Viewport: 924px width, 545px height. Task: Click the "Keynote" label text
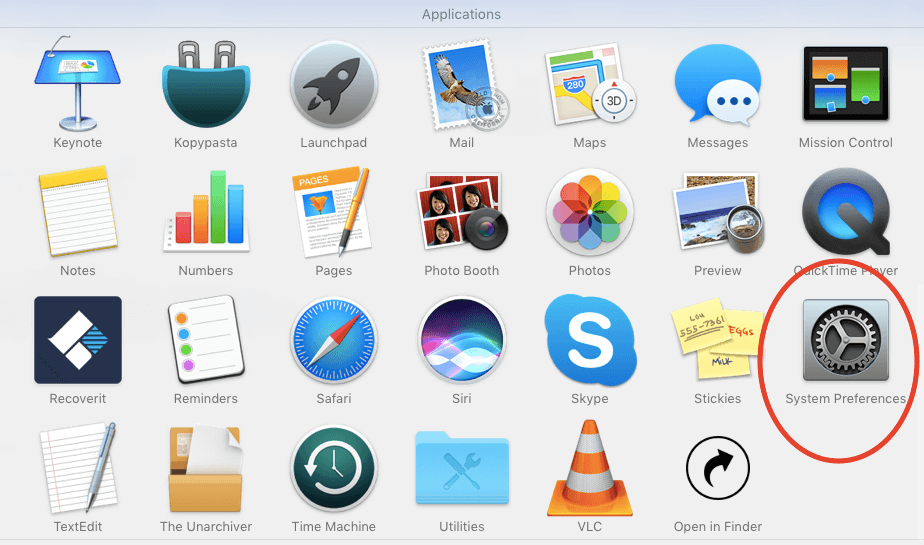[x=78, y=143]
